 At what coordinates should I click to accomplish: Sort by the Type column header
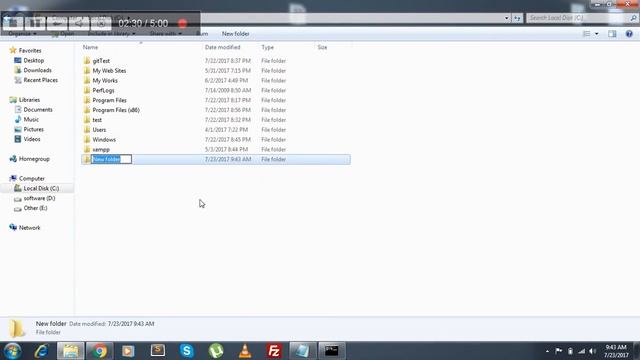(x=267, y=47)
